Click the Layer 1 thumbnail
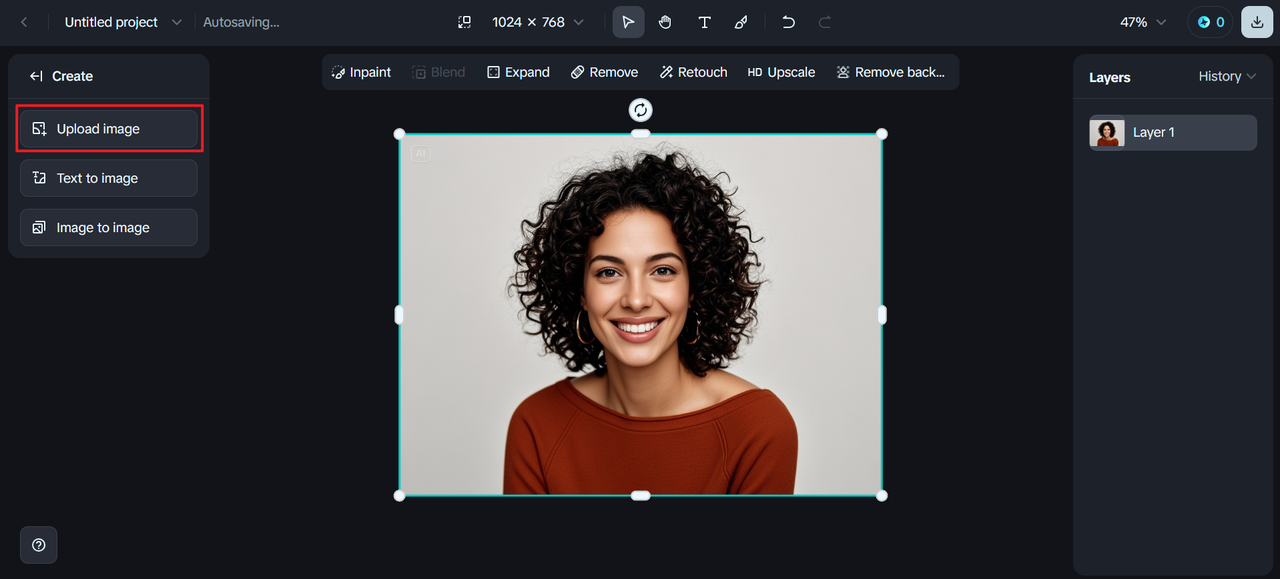1280x579 pixels. pos(1107,133)
